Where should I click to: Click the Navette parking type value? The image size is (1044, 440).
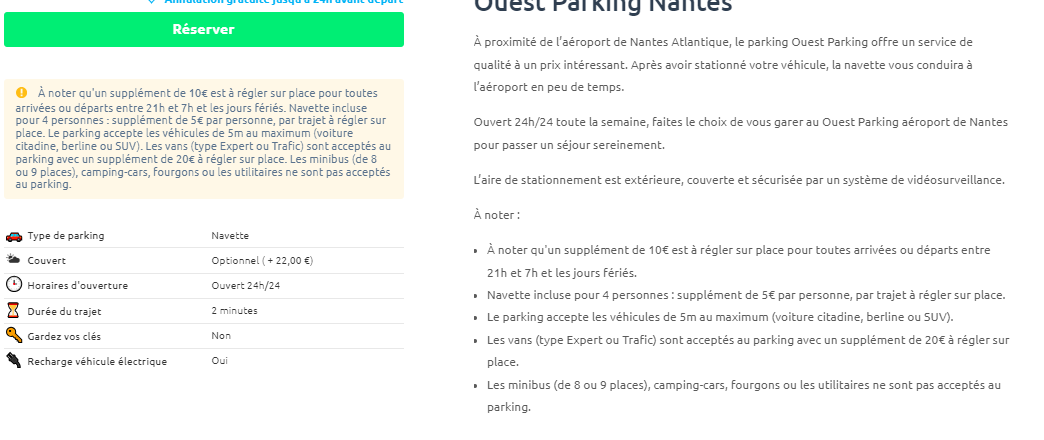230,236
